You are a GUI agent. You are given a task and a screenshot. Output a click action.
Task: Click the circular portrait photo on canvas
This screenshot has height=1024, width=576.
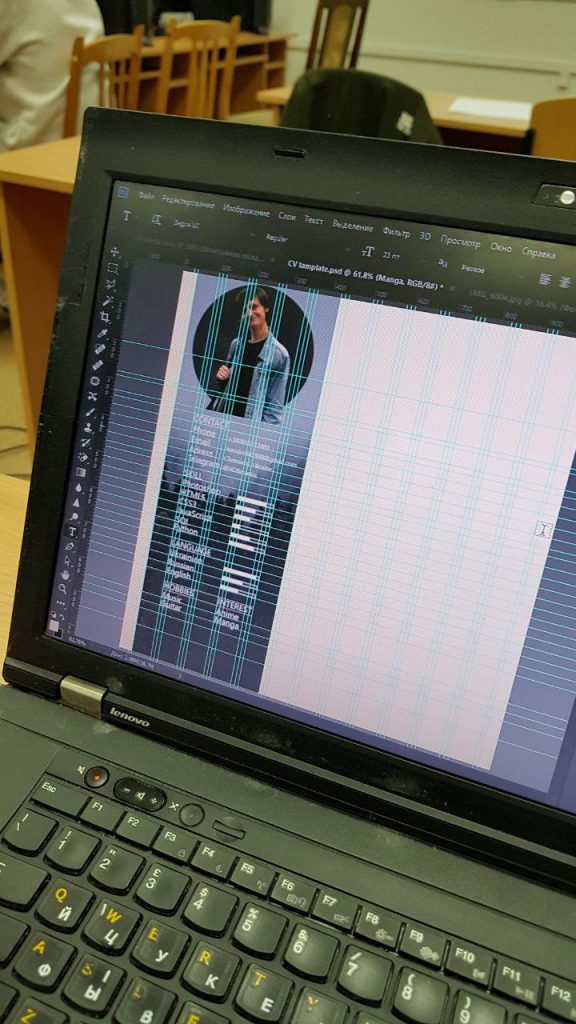point(253,351)
